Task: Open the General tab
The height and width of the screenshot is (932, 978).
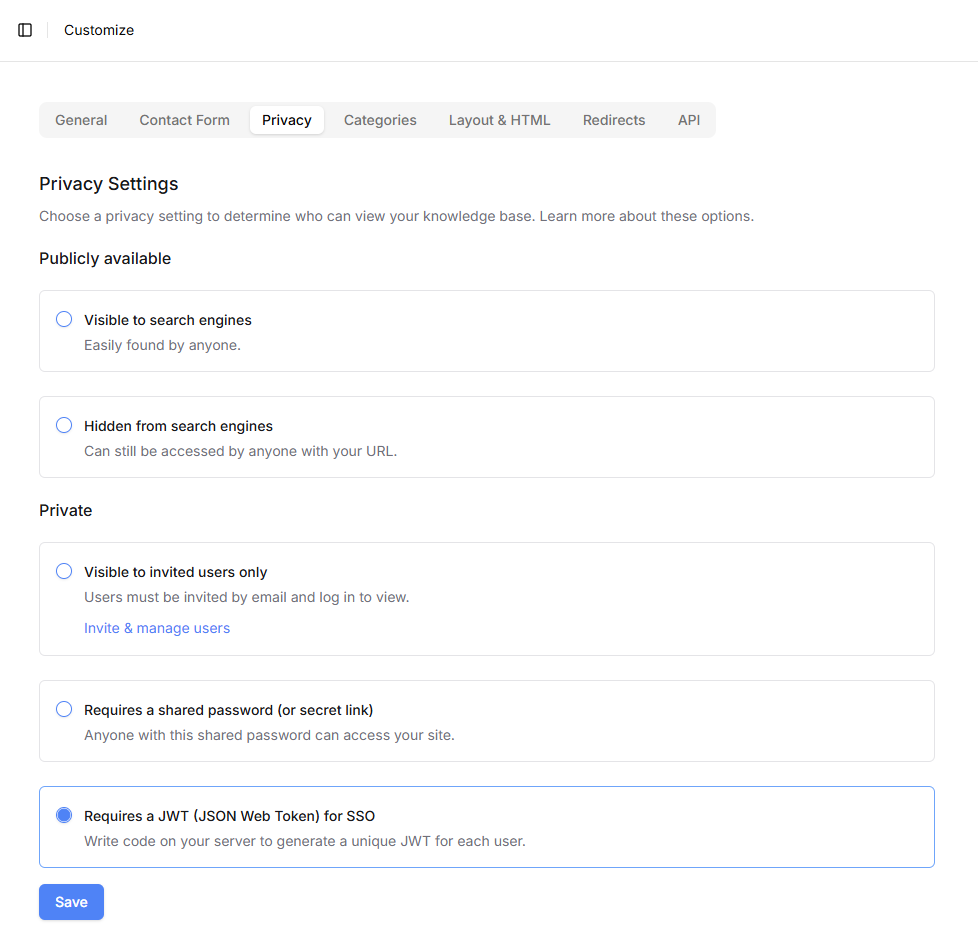Action: click(x=81, y=120)
